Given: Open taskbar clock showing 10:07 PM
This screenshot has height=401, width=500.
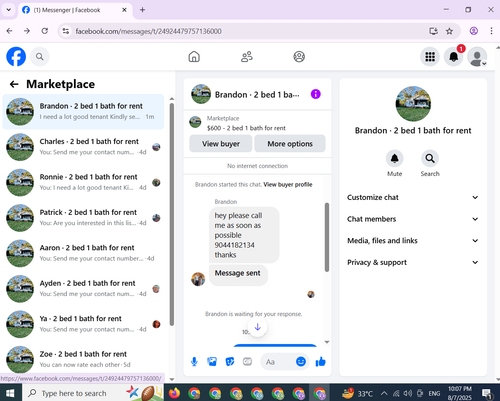Looking at the screenshot, I should [x=460, y=393].
